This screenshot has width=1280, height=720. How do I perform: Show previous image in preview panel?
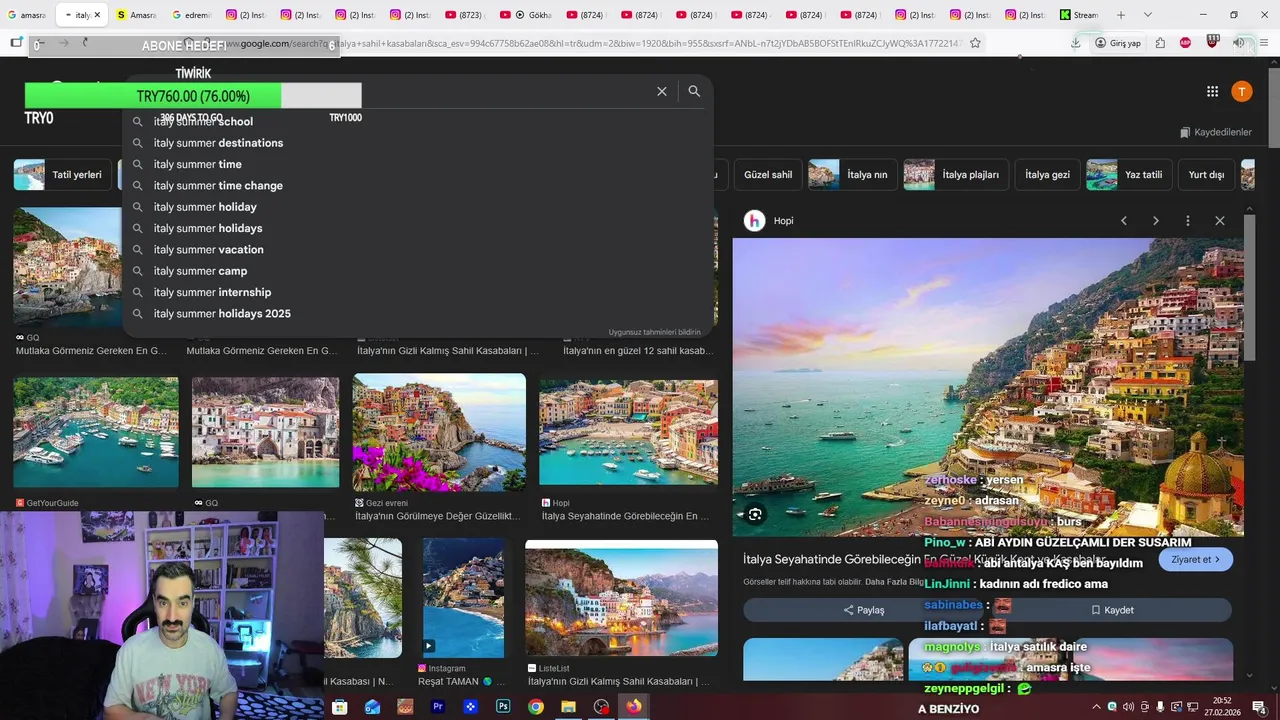coord(1123,221)
